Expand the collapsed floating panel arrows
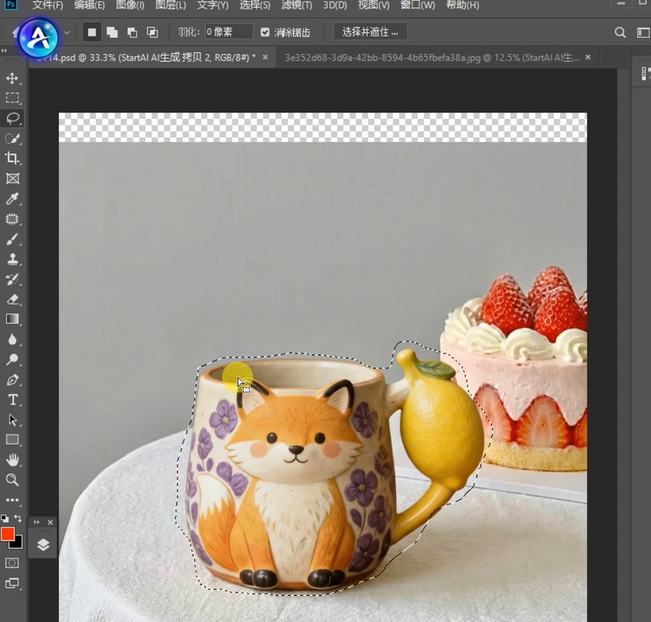Screen dimensions: 651x622 point(36,522)
